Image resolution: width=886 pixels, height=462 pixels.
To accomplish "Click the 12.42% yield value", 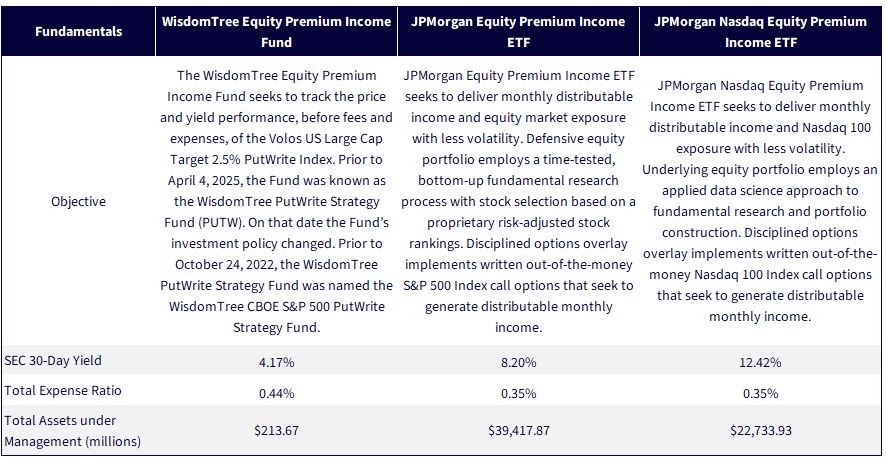I will coord(761,363).
